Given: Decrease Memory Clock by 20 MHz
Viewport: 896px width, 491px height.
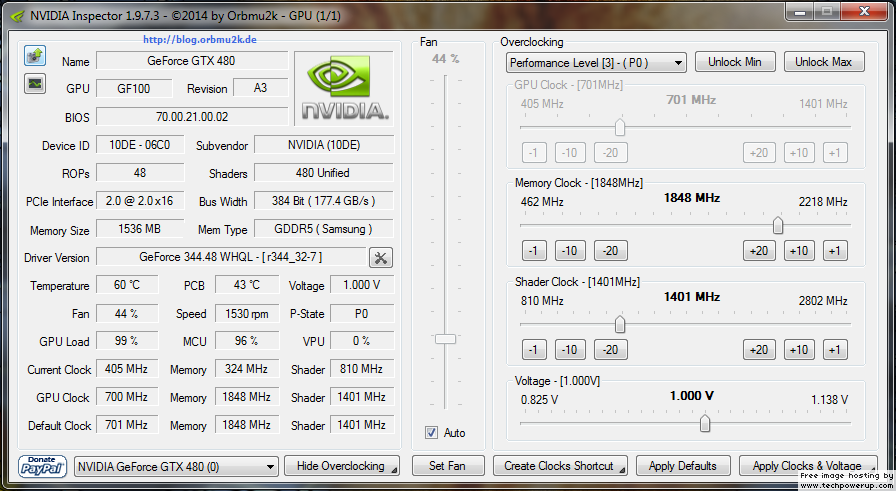Looking at the screenshot, I should (611, 250).
